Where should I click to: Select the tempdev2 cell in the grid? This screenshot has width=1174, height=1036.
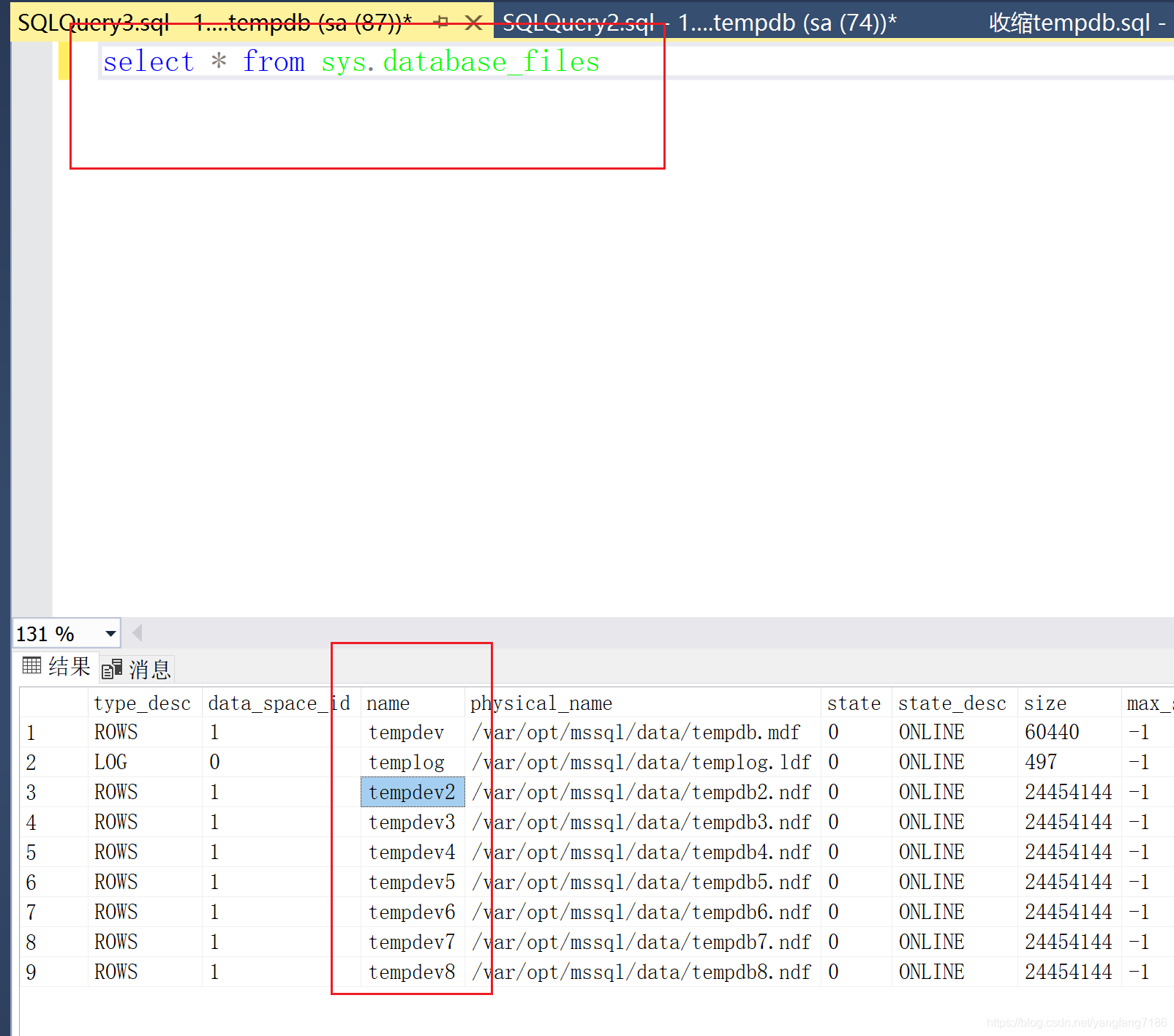[412, 792]
